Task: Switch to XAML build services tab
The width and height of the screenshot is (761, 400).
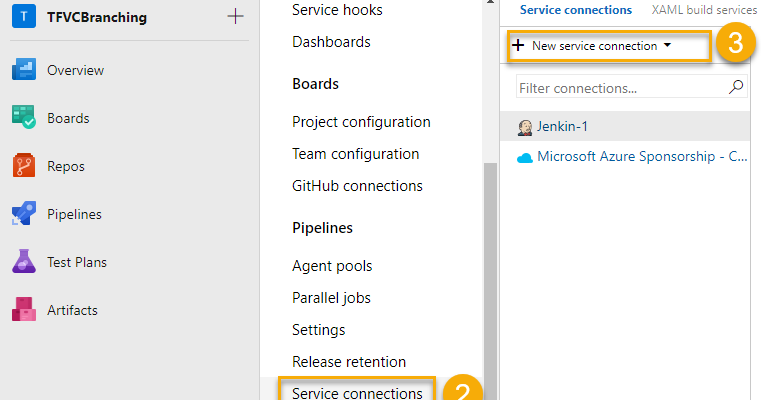Action: (704, 10)
